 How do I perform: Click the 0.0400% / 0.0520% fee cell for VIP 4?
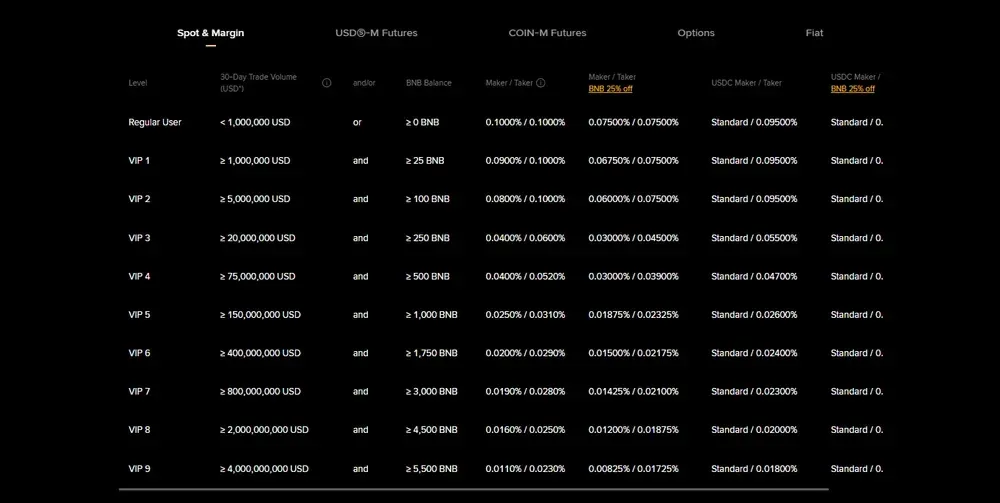[x=525, y=276]
